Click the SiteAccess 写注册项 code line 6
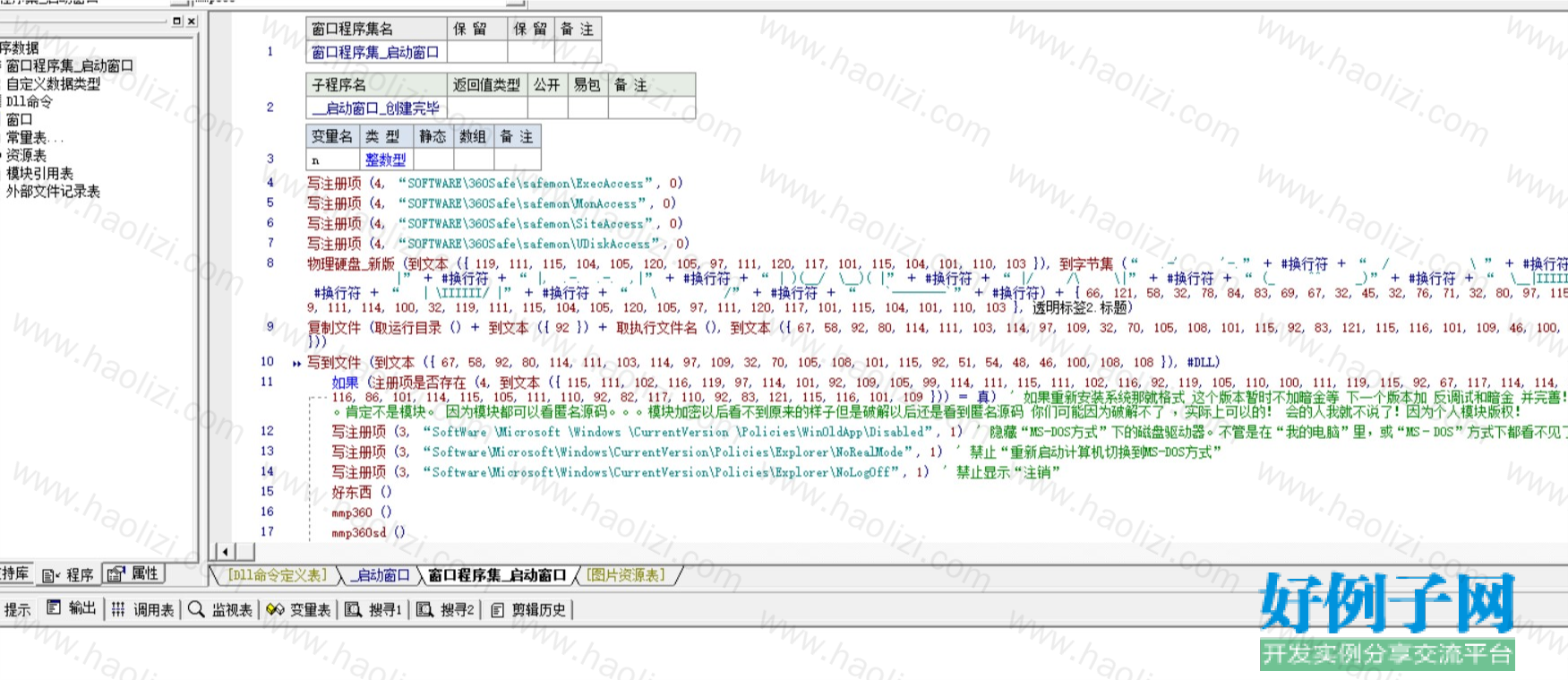 494,223
